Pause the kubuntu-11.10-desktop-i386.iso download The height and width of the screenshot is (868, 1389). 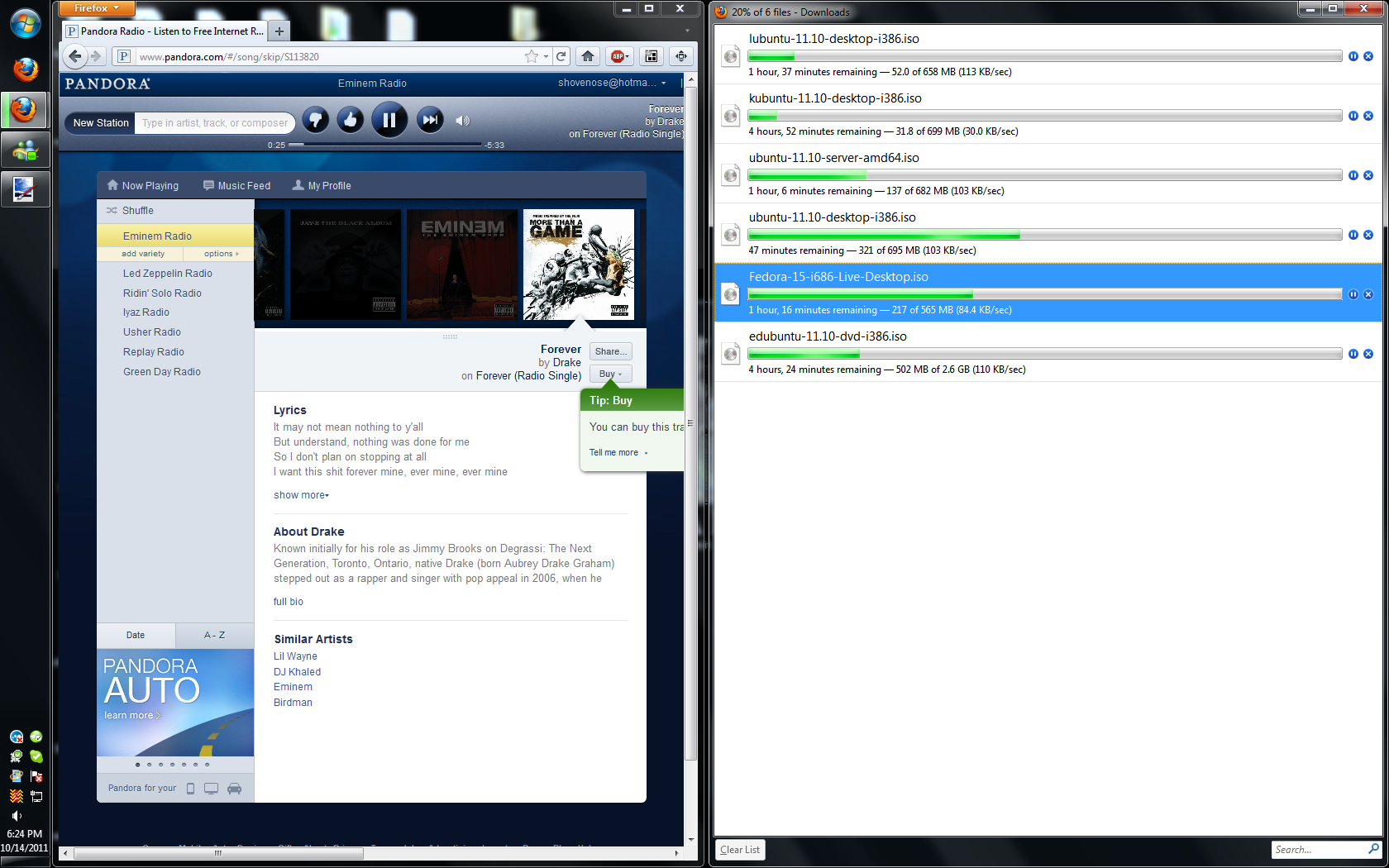(x=1353, y=116)
